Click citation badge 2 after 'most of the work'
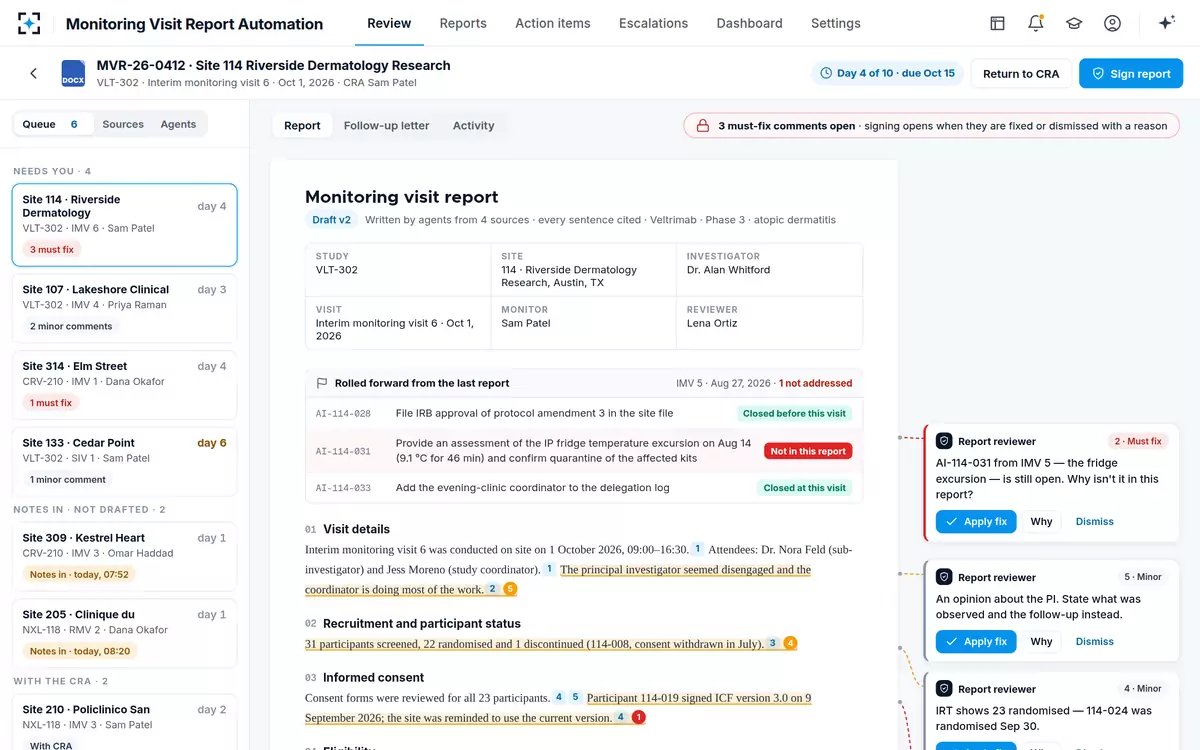The image size is (1200, 750). coord(492,589)
